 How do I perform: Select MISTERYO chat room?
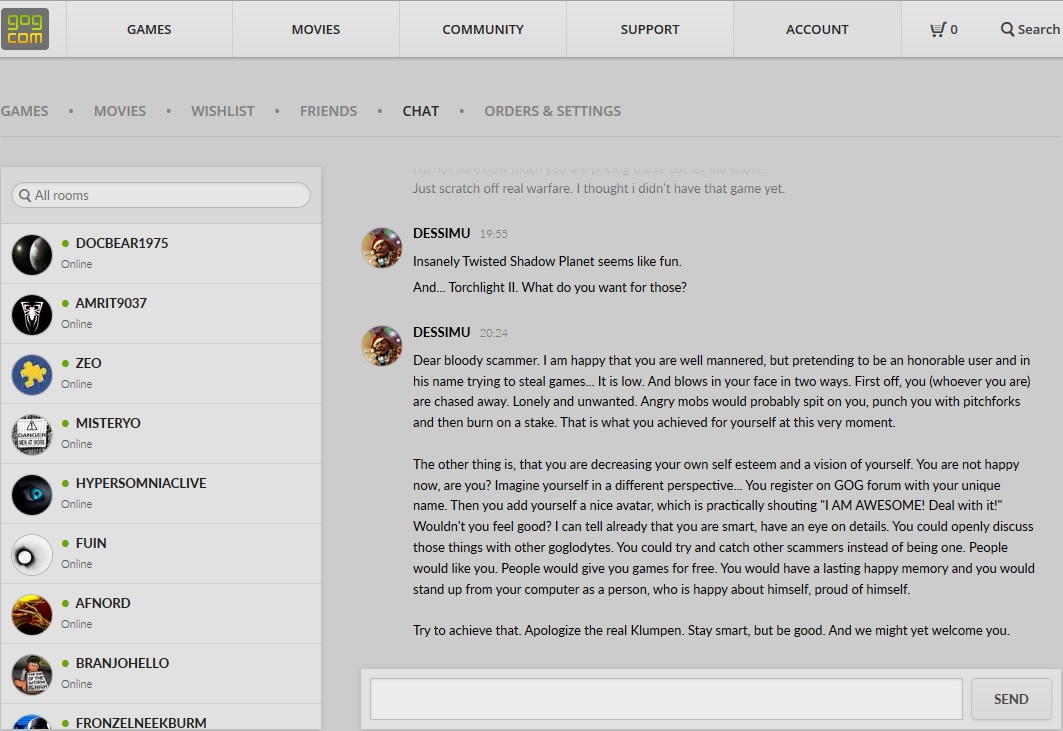pyautogui.click(x=161, y=434)
